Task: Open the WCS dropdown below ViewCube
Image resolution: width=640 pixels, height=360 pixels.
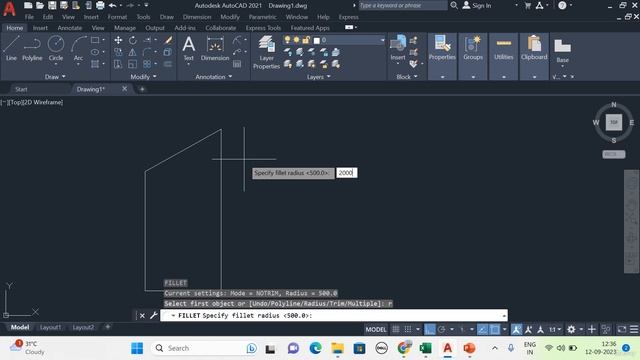Action: [613, 154]
